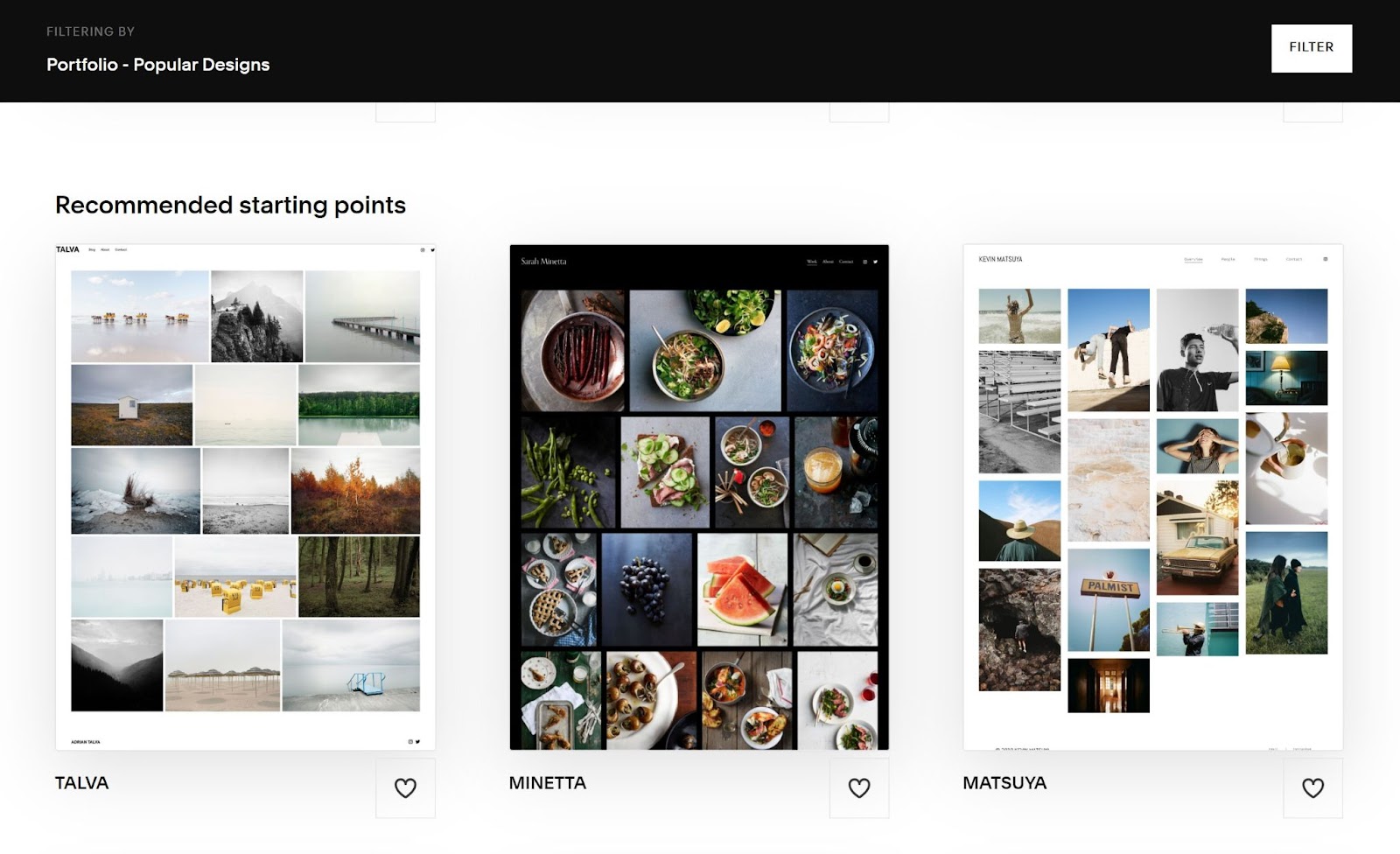Click the Twitter icon in Talva preview header
The width and height of the screenshot is (1400, 854).
[432, 249]
